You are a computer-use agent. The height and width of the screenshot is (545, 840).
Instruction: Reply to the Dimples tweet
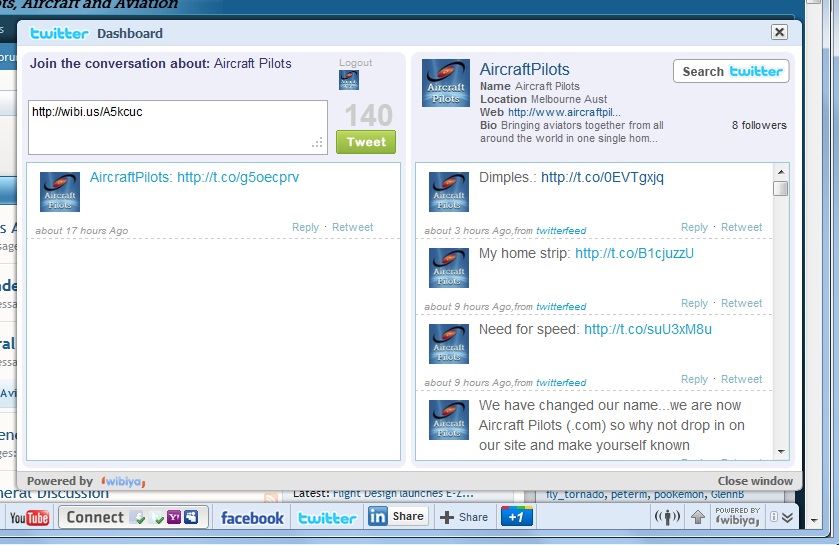[x=694, y=227]
